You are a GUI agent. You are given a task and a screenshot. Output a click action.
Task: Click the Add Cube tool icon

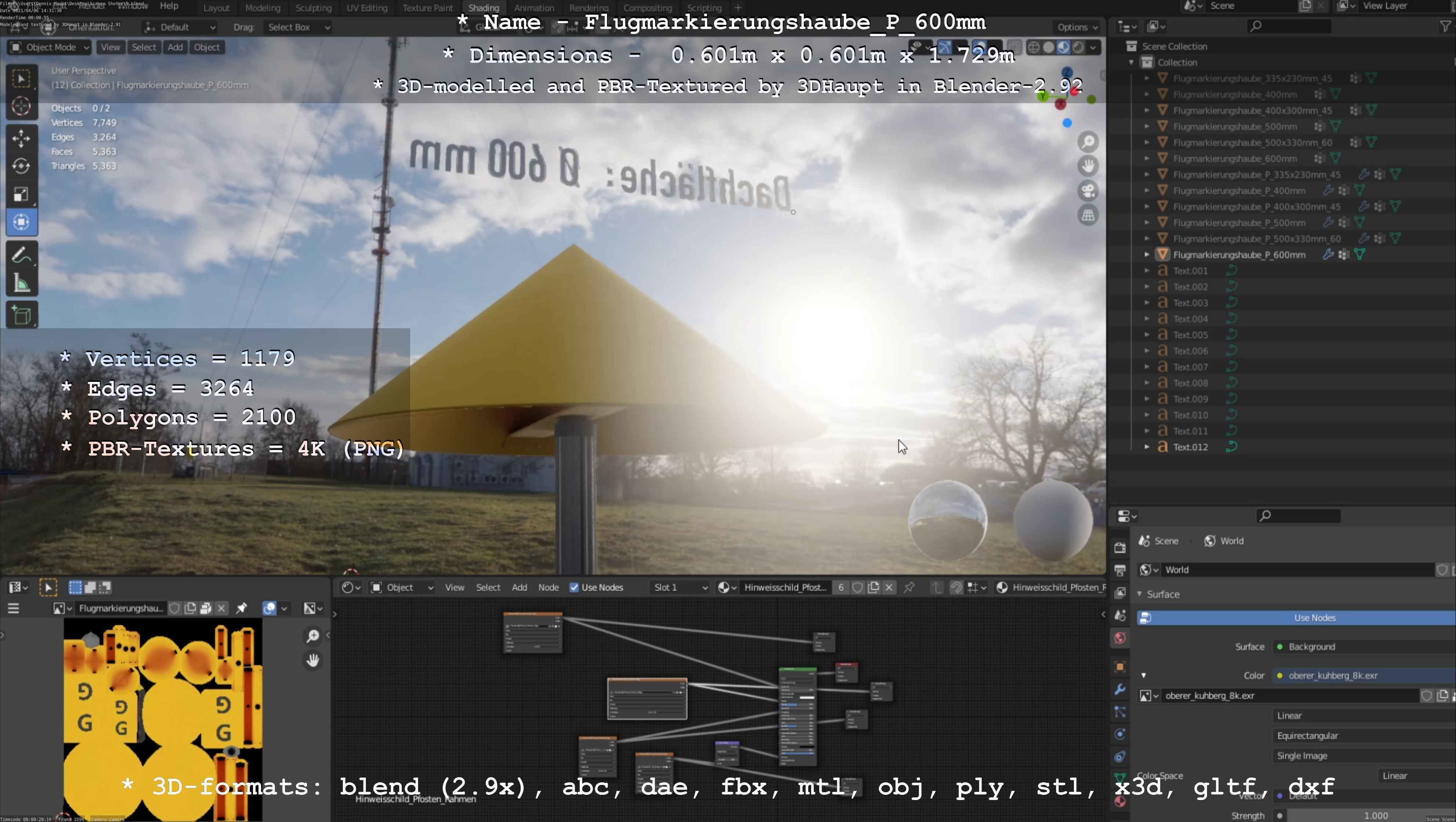coord(21,315)
